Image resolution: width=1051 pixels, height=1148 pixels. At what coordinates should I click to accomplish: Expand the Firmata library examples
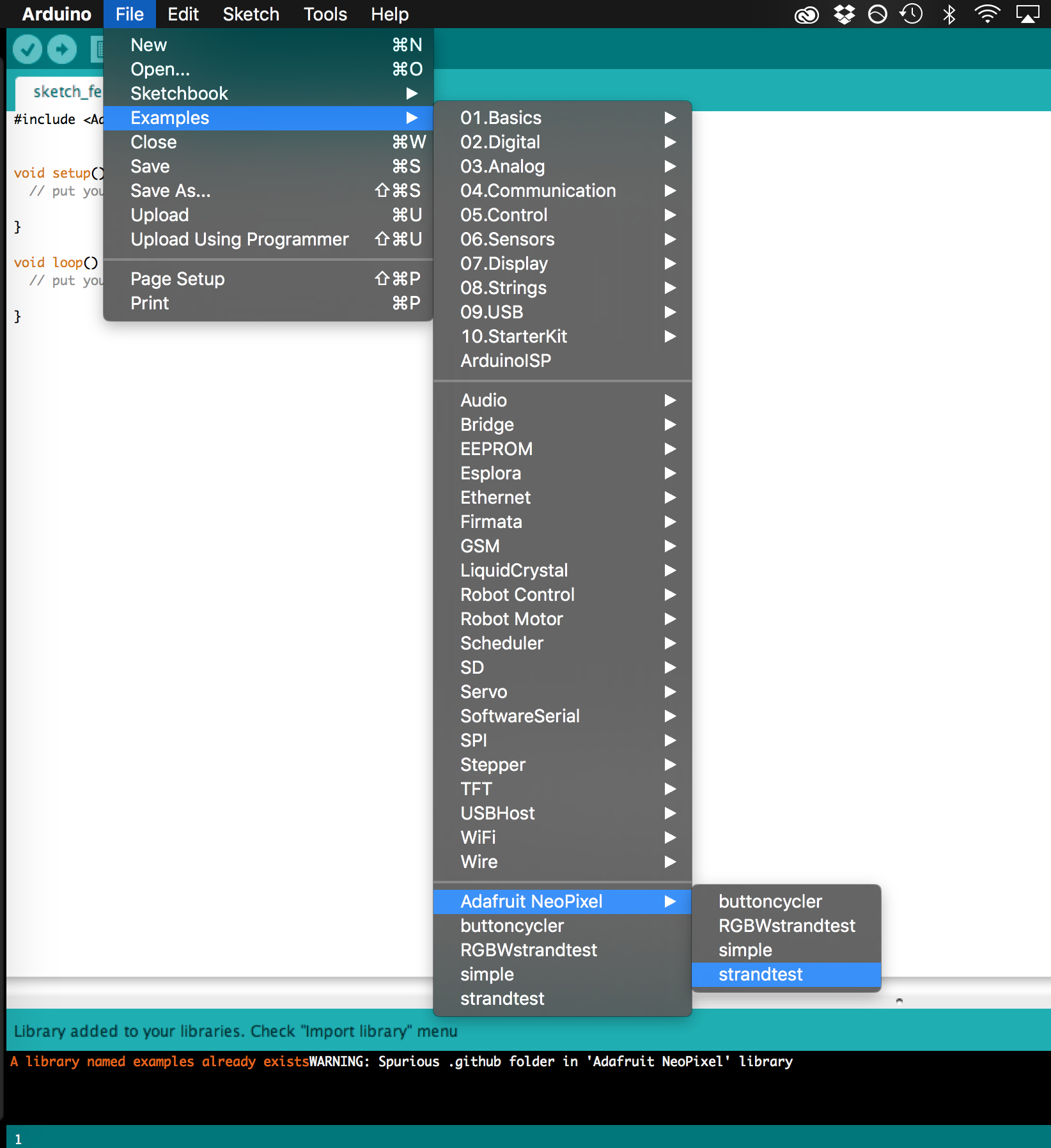pos(563,522)
